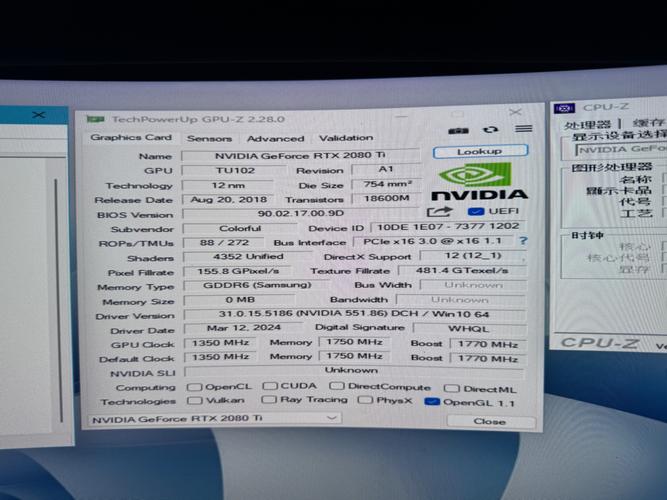Select the CPU-Z 处理器 tab
The image size is (667, 500).
point(587,125)
